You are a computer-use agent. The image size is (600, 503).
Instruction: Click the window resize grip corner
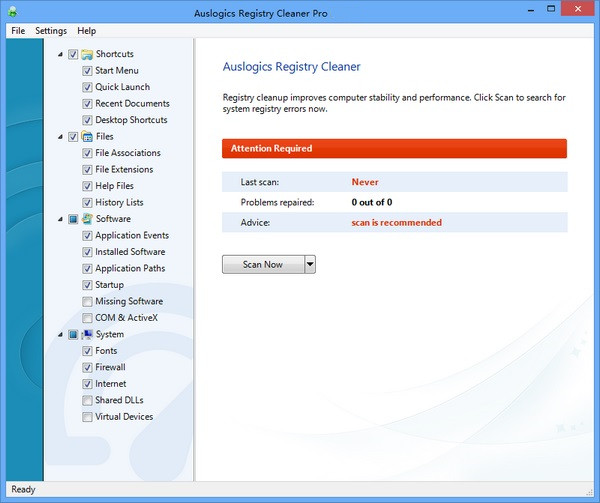coord(589,492)
